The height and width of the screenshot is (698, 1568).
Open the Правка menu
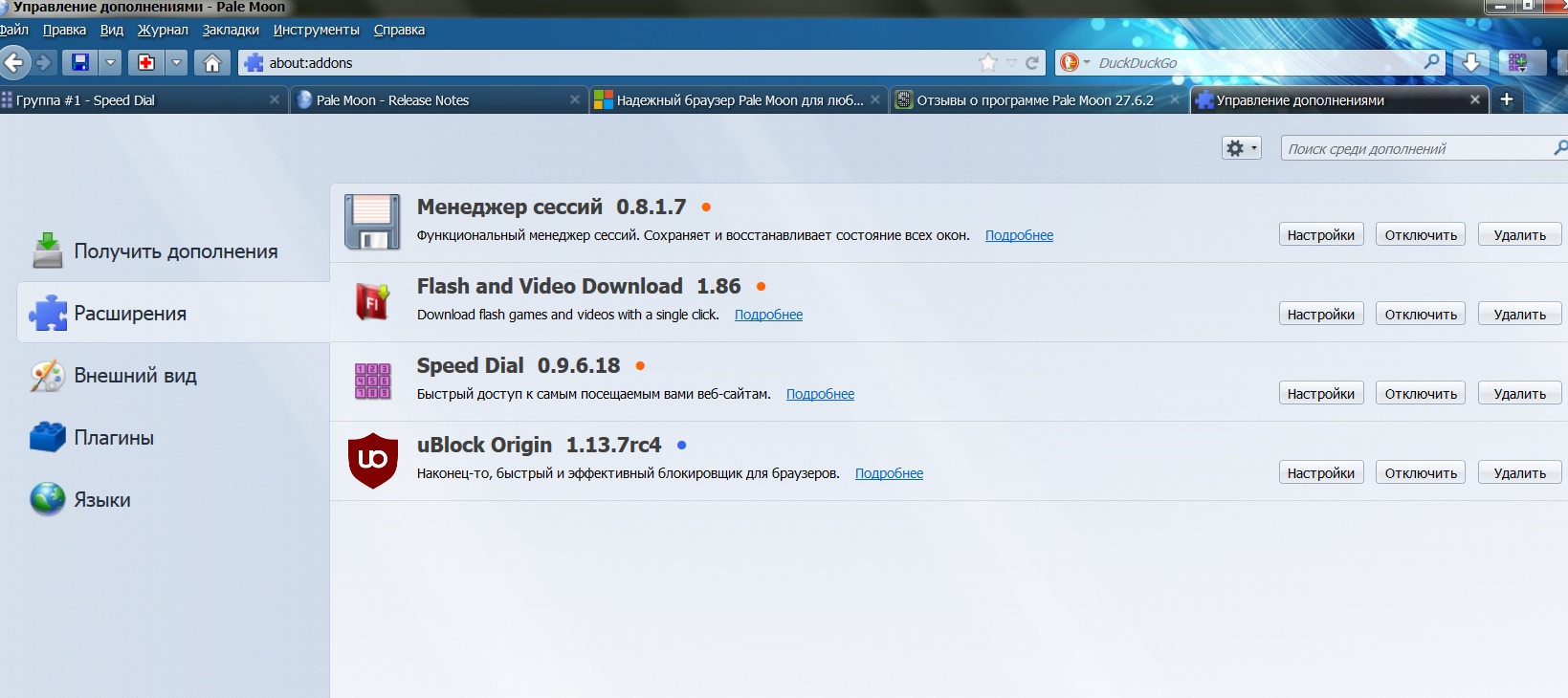click(64, 31)
